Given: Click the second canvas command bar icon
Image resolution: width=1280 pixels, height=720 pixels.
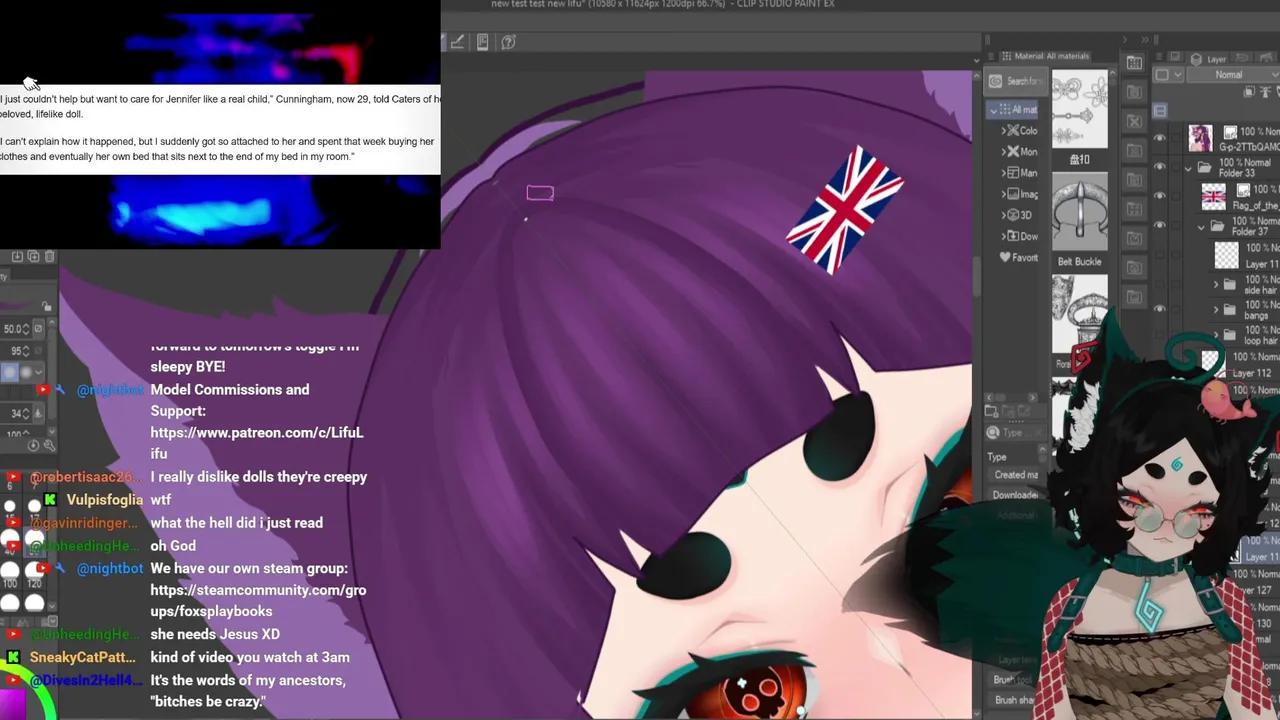Looking at the screenshot, I should 483,42.
